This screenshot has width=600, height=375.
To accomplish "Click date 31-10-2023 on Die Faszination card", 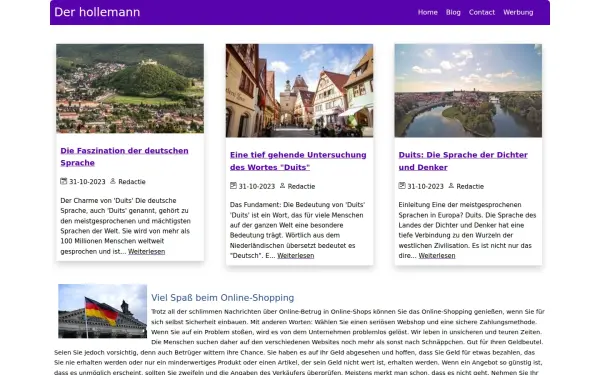I will coord(87,182).
